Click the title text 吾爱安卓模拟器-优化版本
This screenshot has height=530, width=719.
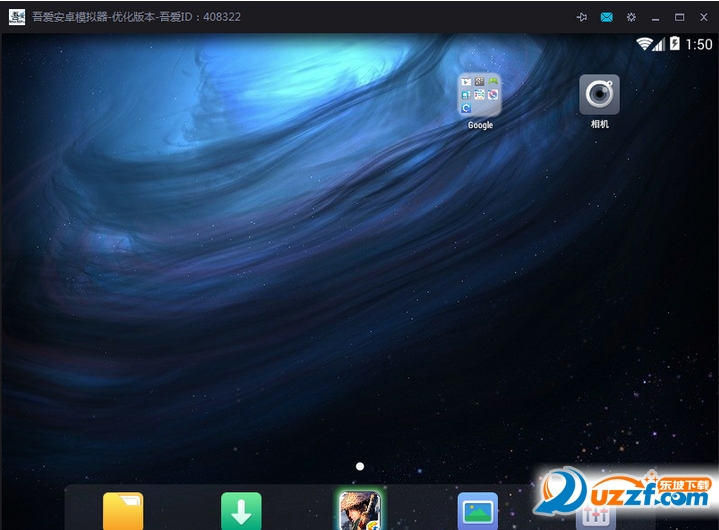click(x=93, y=17)
